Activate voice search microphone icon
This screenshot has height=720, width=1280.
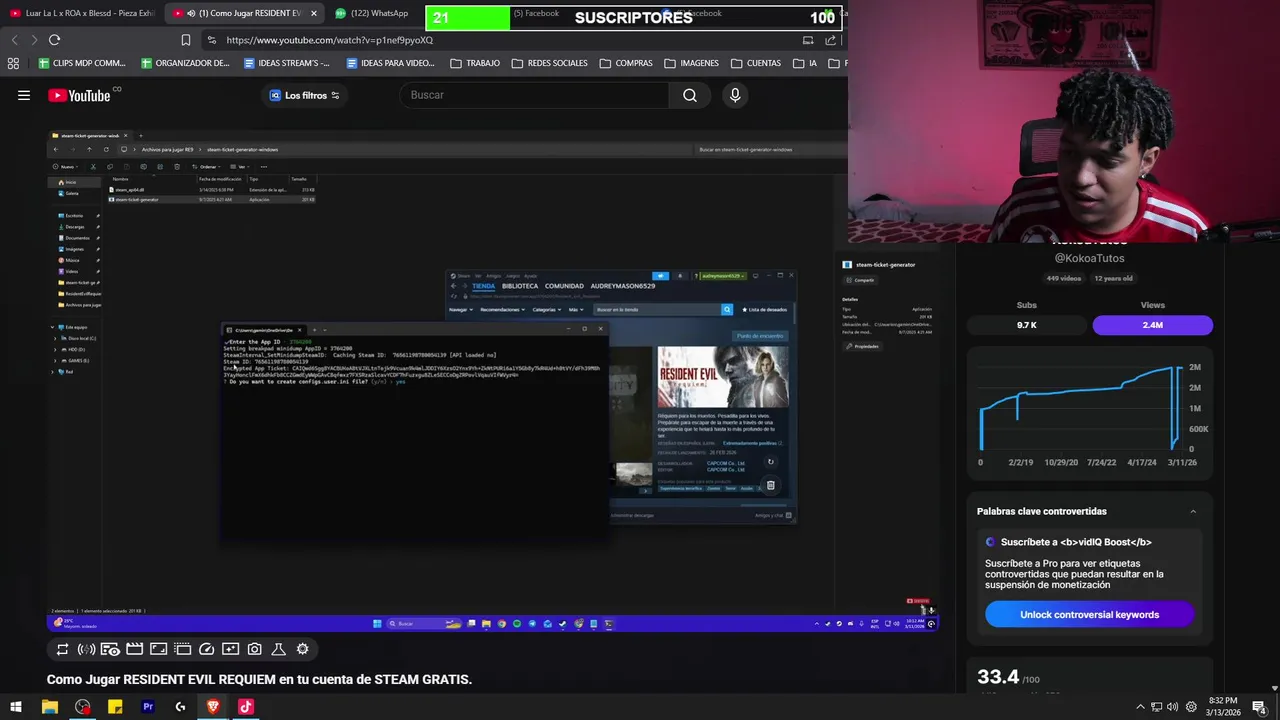735,95
